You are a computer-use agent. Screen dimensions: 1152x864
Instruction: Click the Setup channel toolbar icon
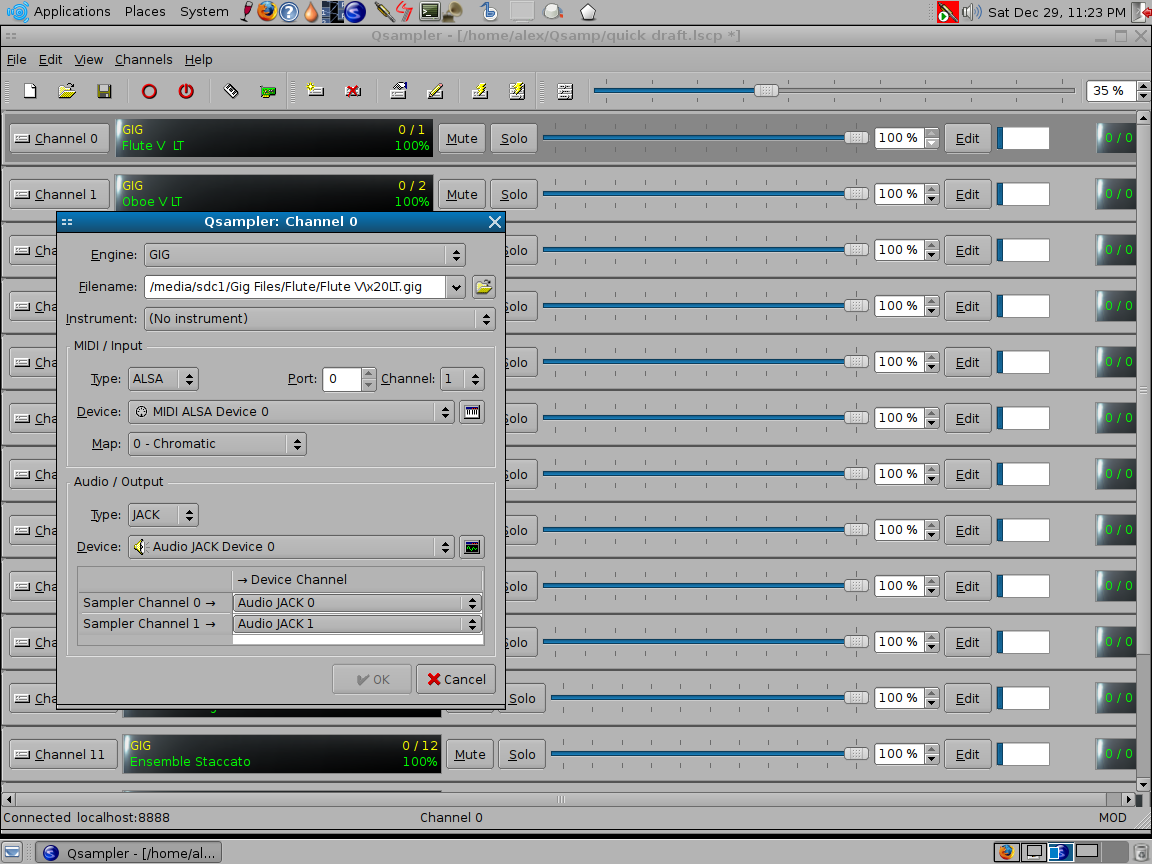click(x=399, y=91)
